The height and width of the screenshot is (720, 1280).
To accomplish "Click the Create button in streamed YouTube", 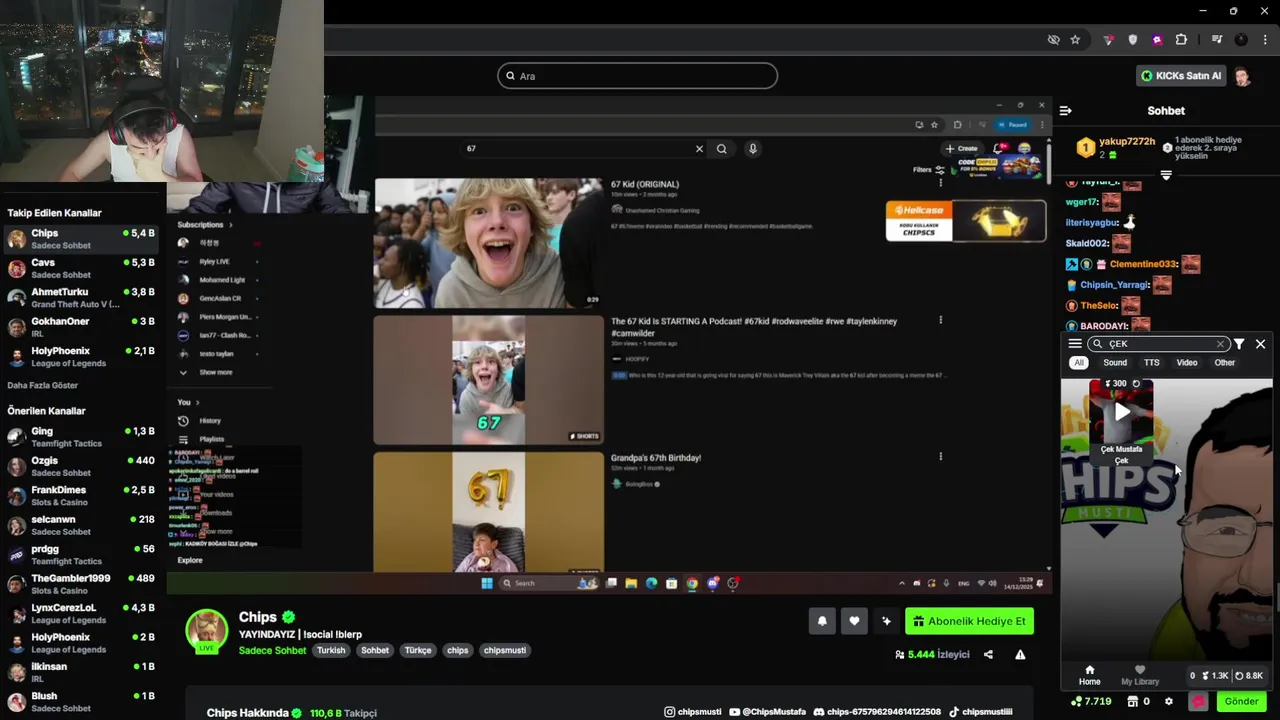I will (962, 148).
